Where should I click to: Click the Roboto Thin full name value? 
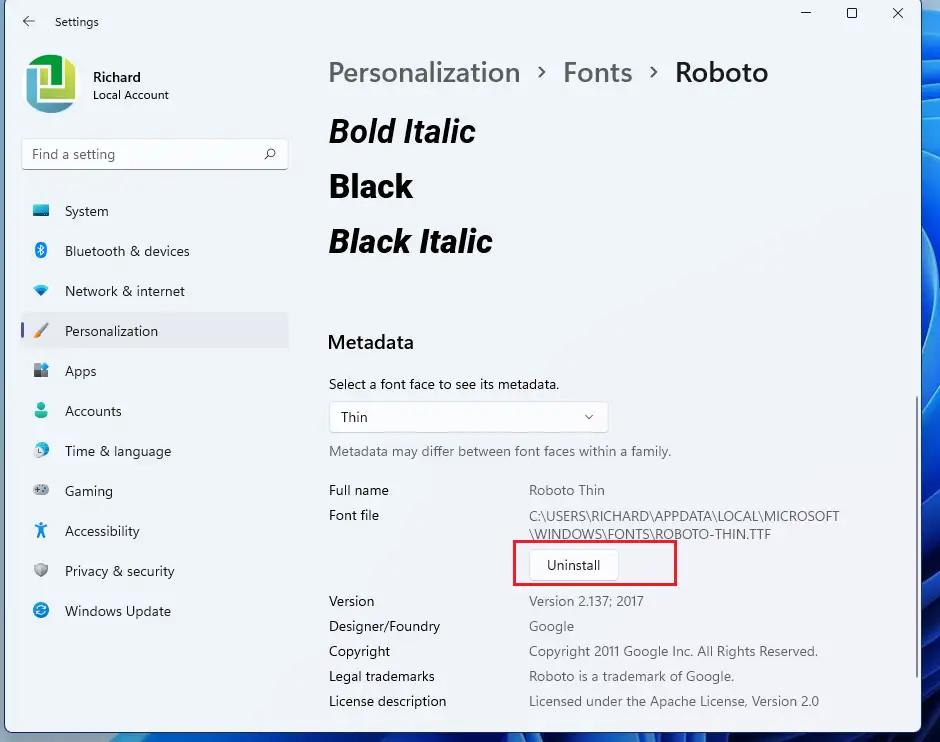[567, 490]
